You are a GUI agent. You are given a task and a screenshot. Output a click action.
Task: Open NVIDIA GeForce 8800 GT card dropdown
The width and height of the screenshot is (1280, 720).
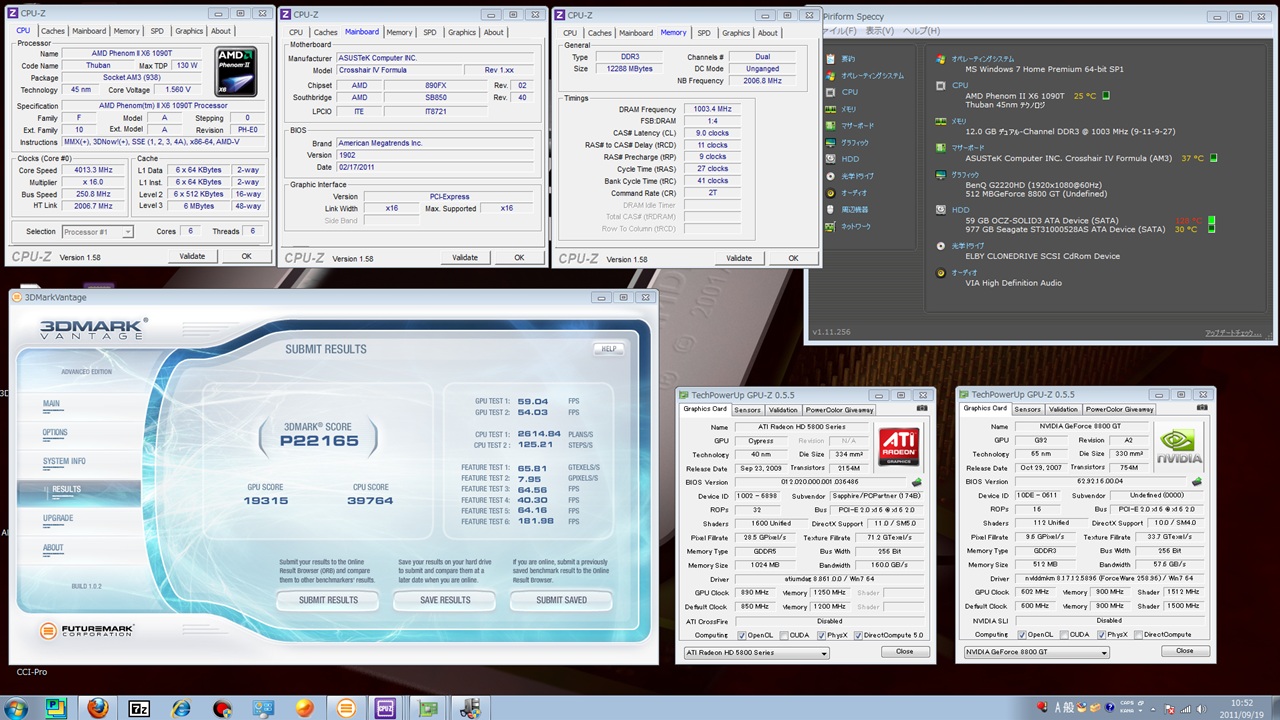[1036, 653]
